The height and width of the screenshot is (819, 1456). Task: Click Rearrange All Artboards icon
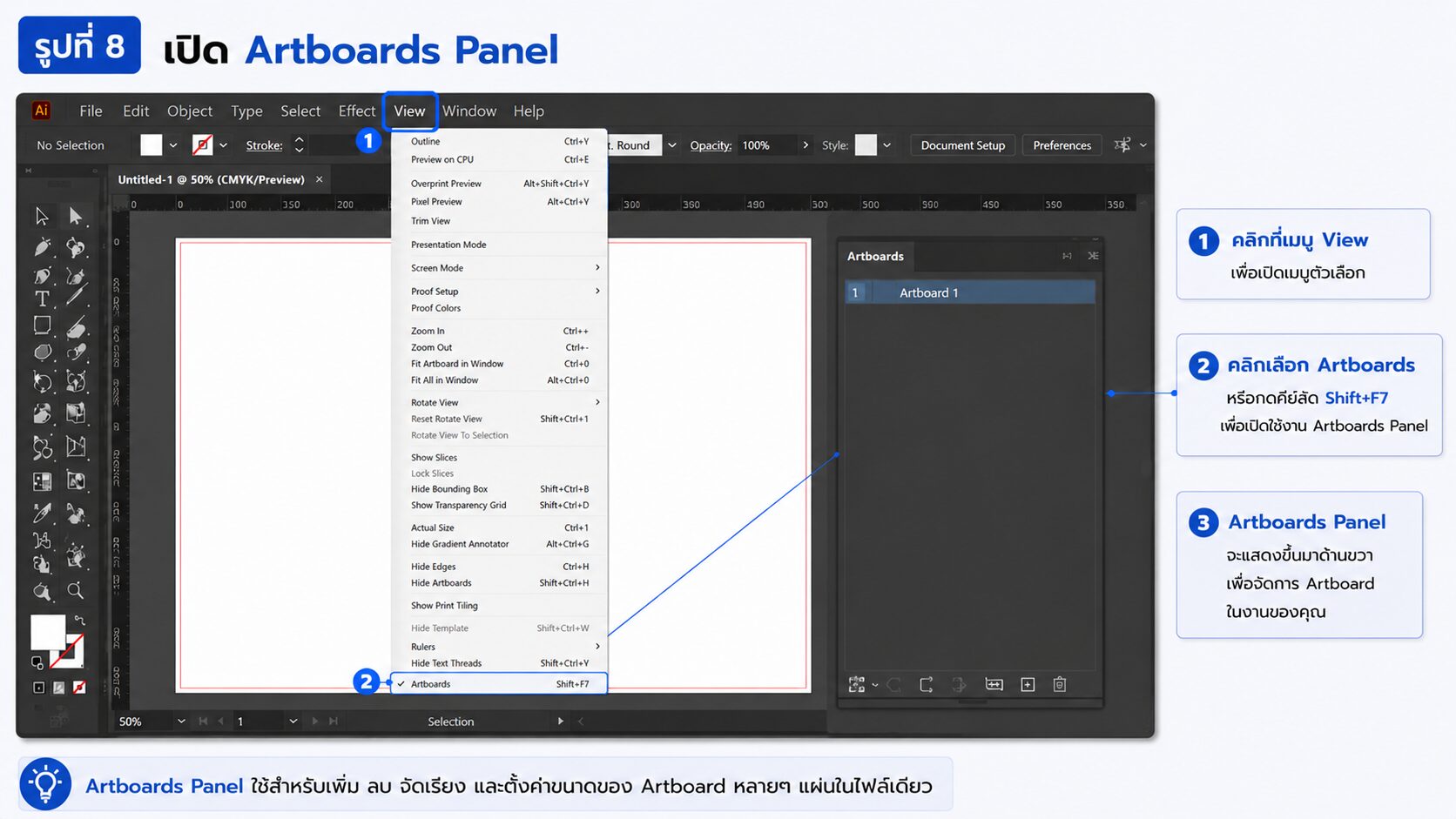pos(857,685)
